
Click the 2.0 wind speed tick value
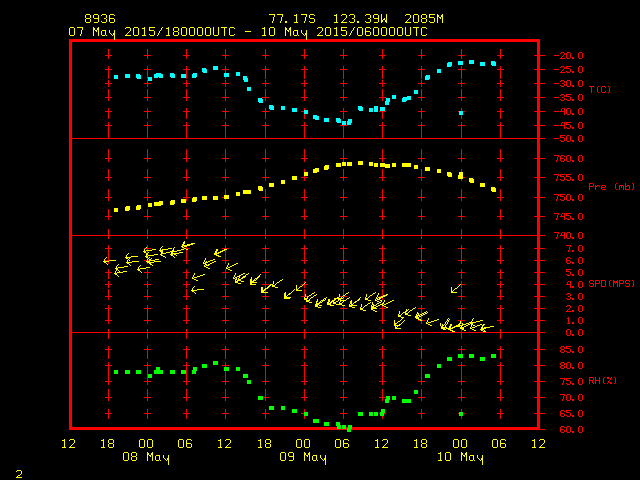(574, 309)
